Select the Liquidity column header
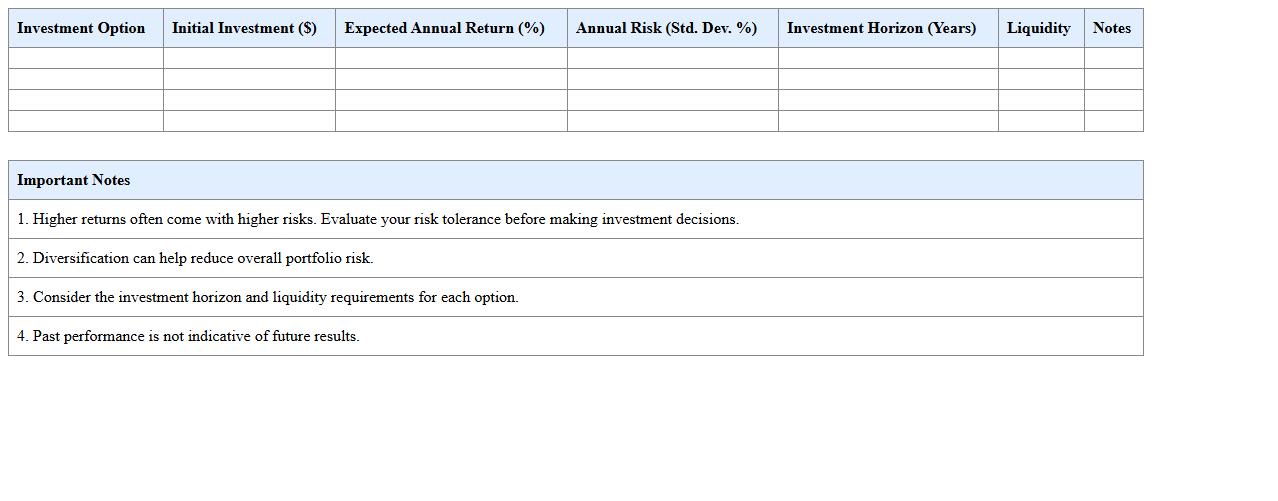 pyautogui.click(x=1038, y=28)
